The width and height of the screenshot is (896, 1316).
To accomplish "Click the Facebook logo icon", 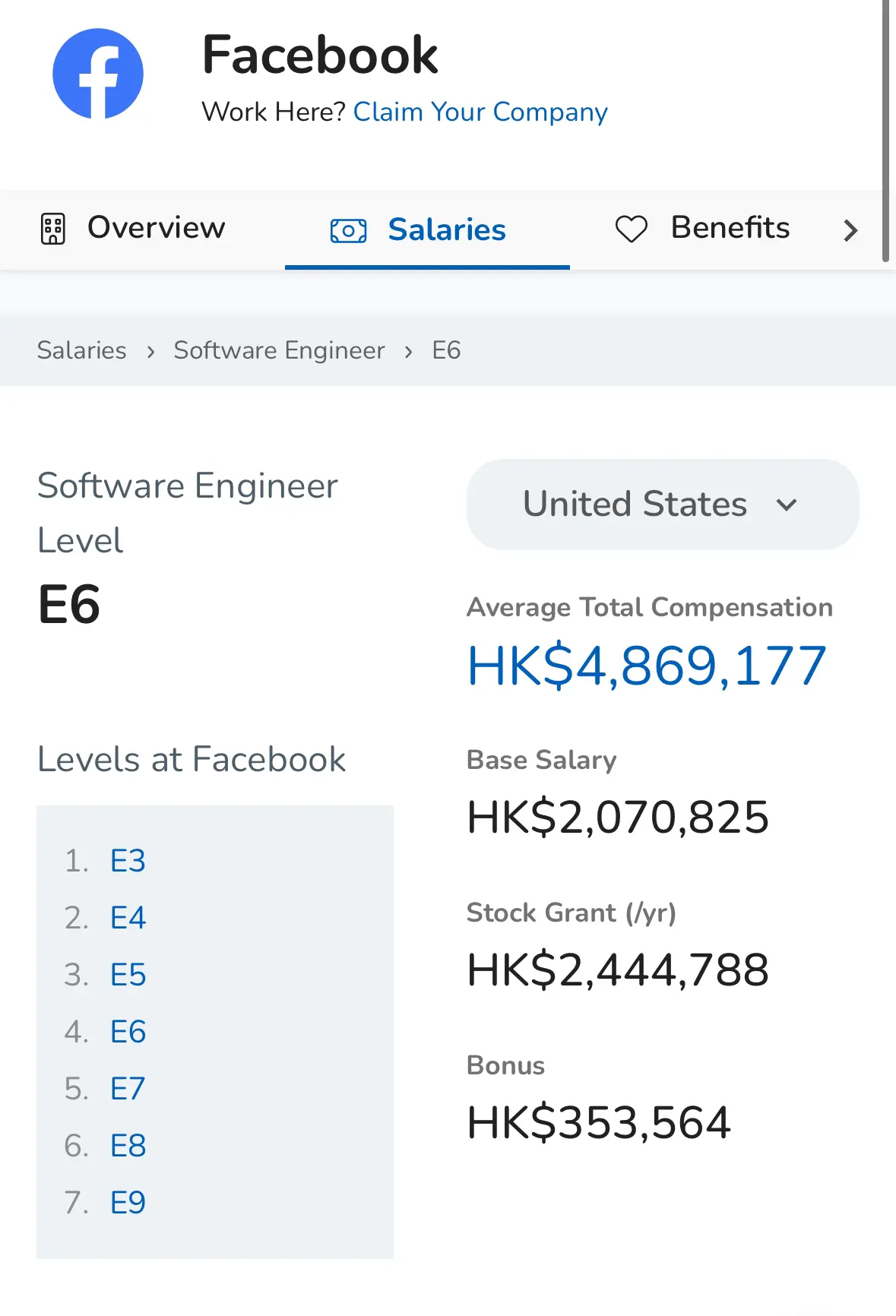I will (x=97, y=74).
